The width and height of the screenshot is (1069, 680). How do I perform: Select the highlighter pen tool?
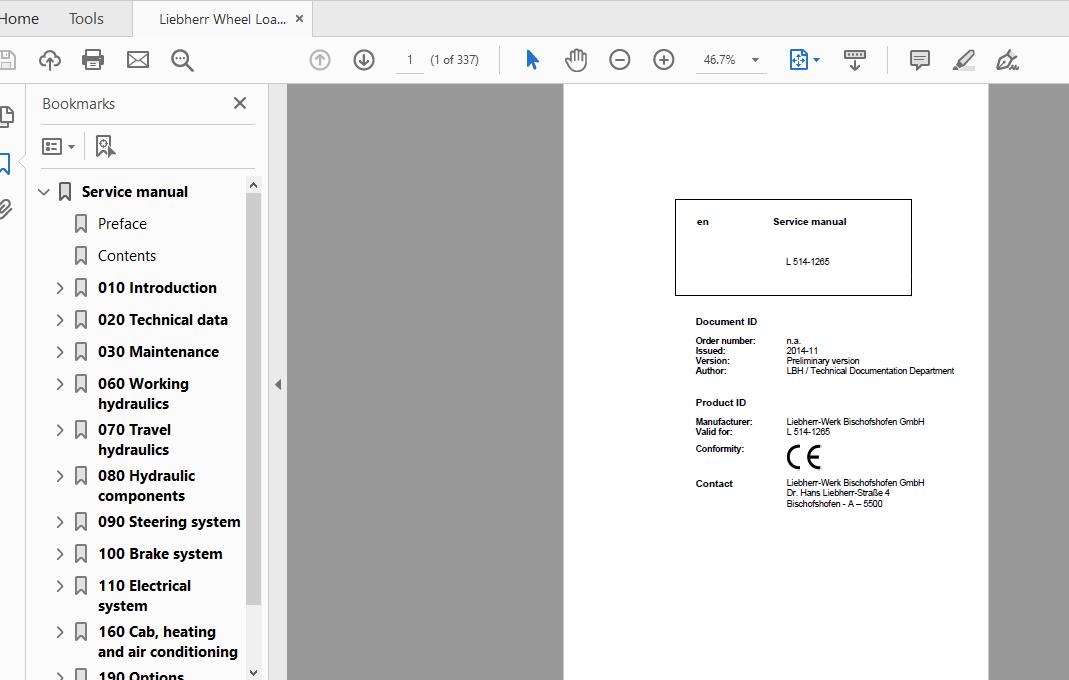(963, 60)
